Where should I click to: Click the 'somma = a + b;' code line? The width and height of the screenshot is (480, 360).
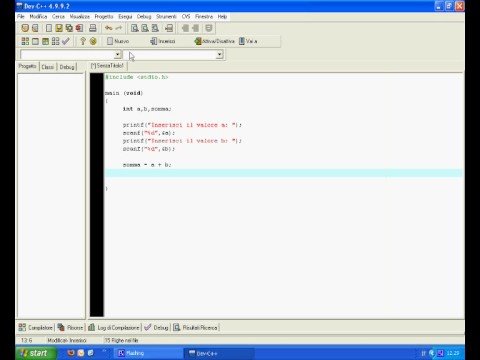click(147, 165)
